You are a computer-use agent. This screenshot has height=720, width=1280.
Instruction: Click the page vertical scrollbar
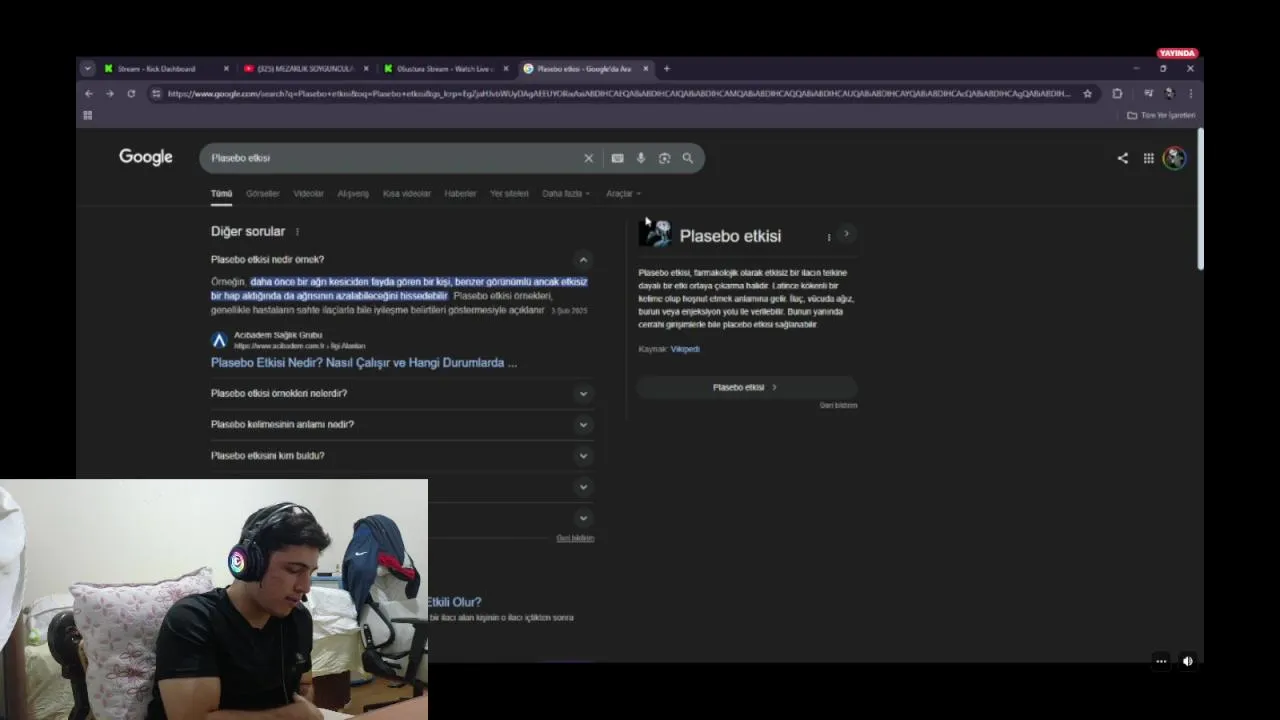[1200, 200]
